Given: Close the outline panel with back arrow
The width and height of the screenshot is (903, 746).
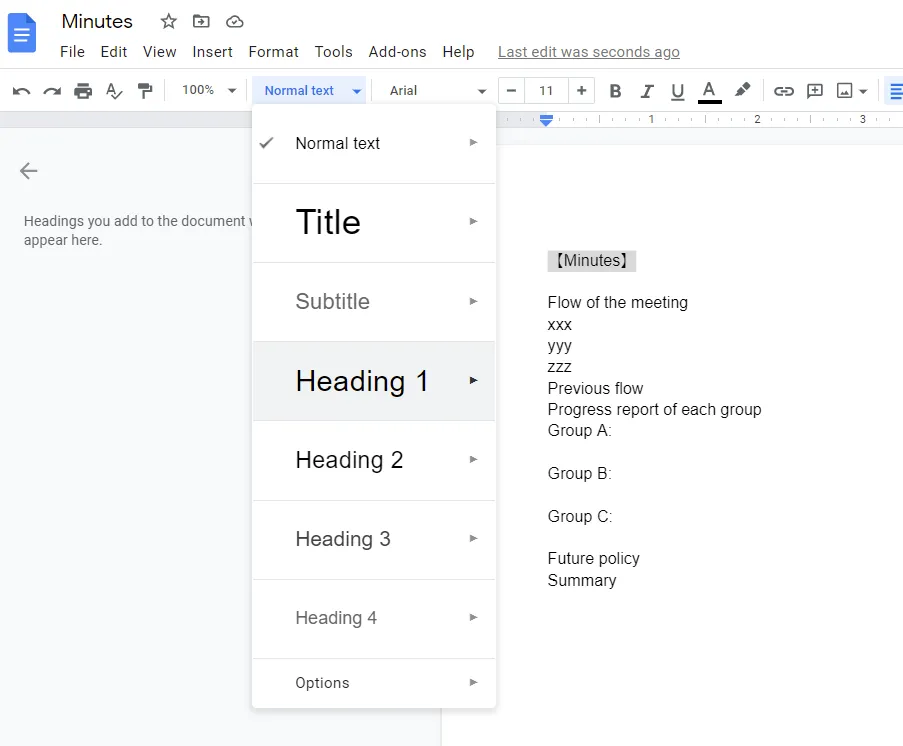Looking at the screenshot, I should click(x=29, y=171).
